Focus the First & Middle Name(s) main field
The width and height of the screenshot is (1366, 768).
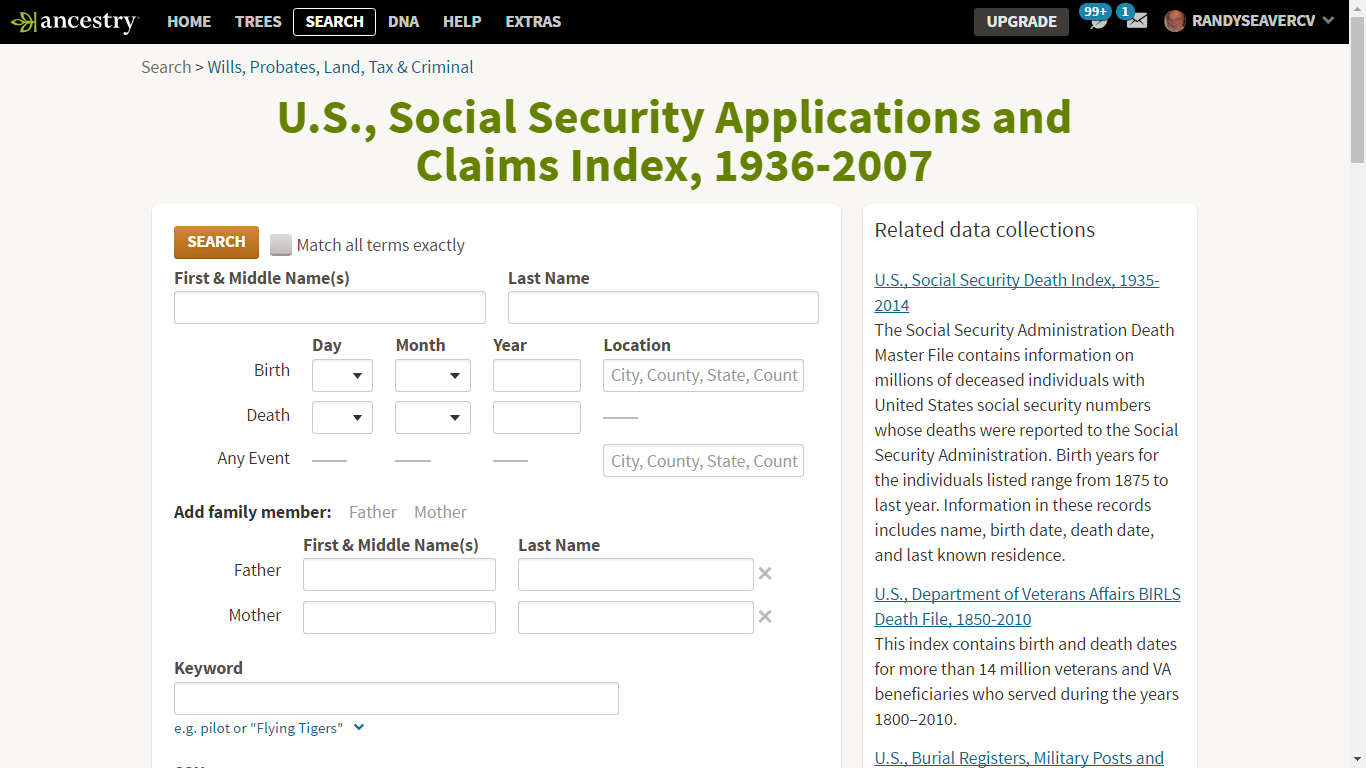coord(330,307)
